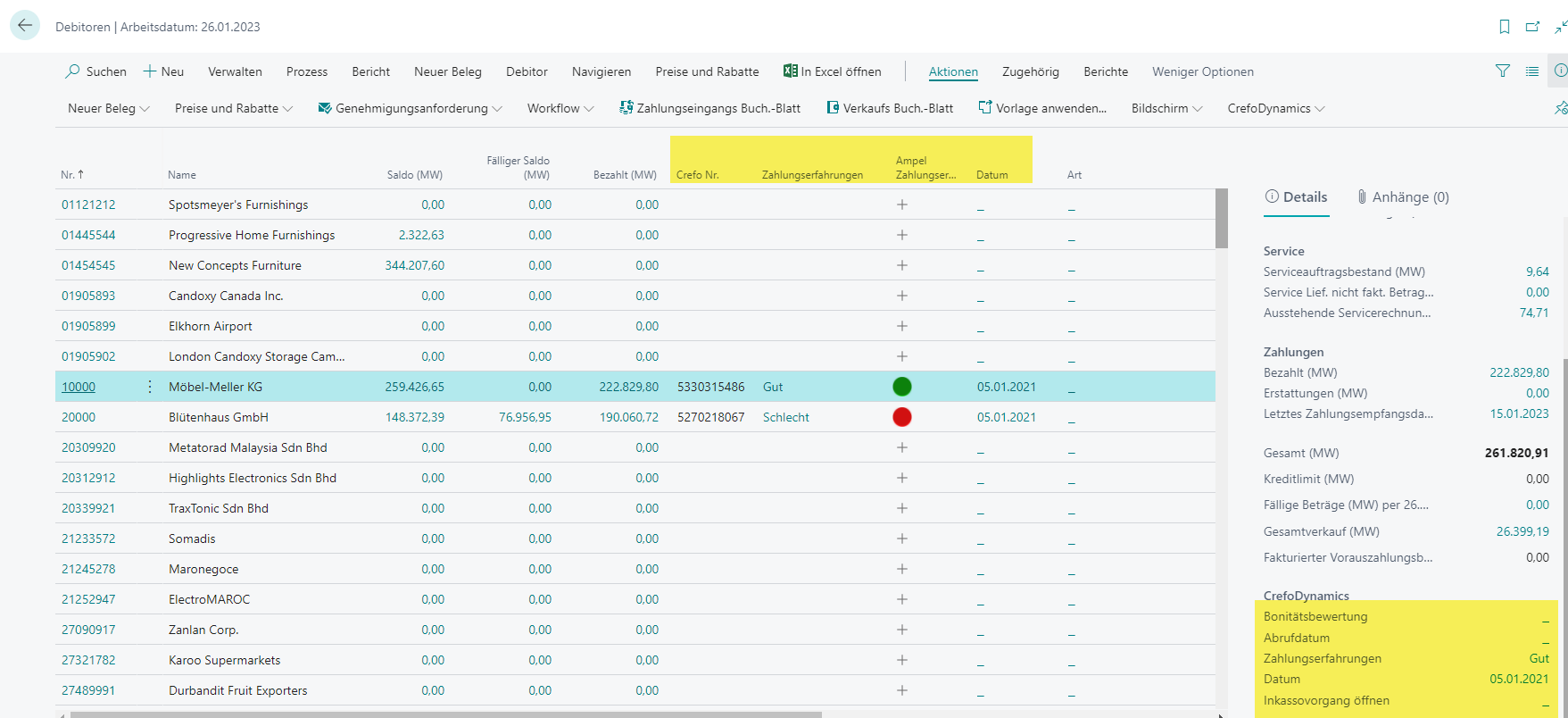1568x718 pixels.
Task: Toggle the list view layout icon
Action: pos(1532,71)
